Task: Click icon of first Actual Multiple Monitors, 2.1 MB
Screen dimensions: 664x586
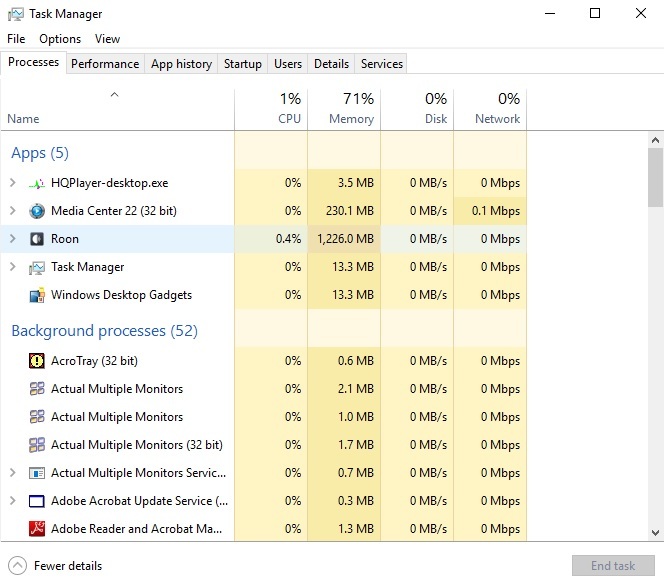Action: click(x=37, y=389)
